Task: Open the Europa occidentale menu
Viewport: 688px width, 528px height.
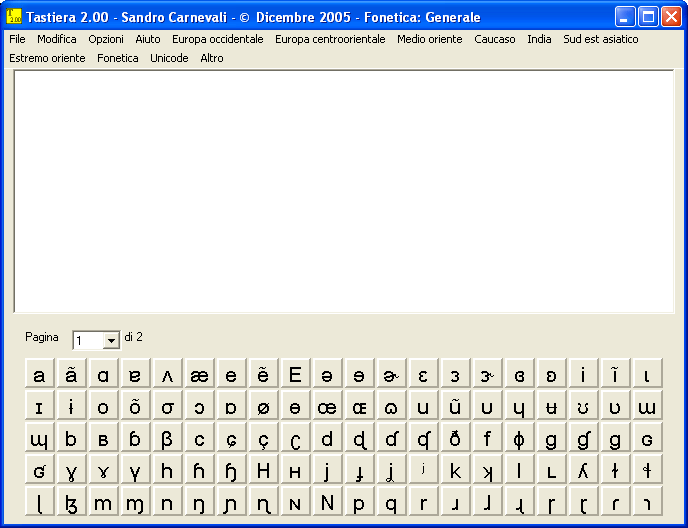Action: pos(218,39)
